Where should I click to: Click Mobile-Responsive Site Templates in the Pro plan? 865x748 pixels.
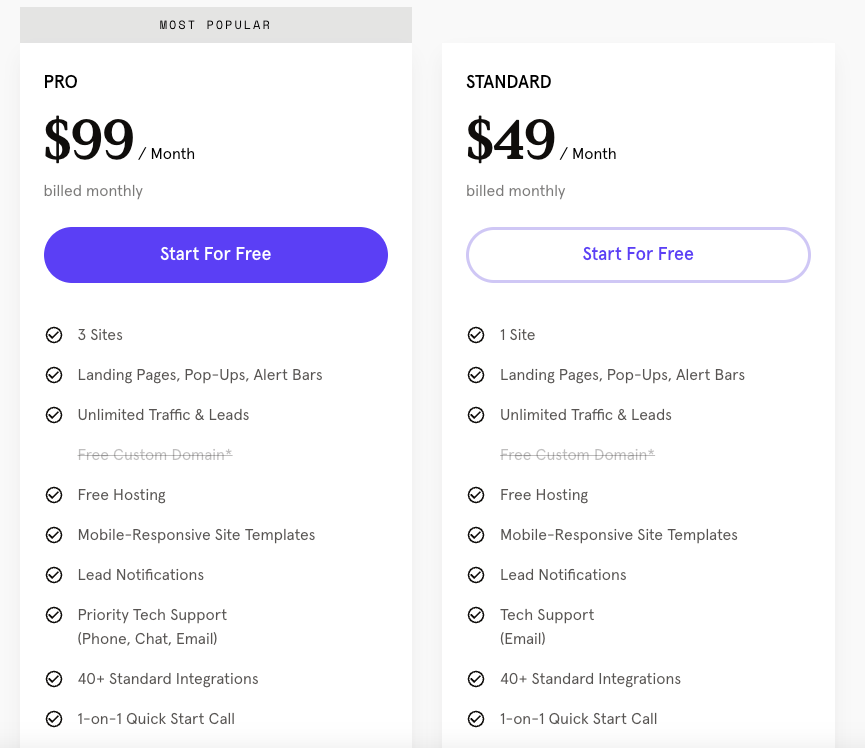[x=196, y=535]
